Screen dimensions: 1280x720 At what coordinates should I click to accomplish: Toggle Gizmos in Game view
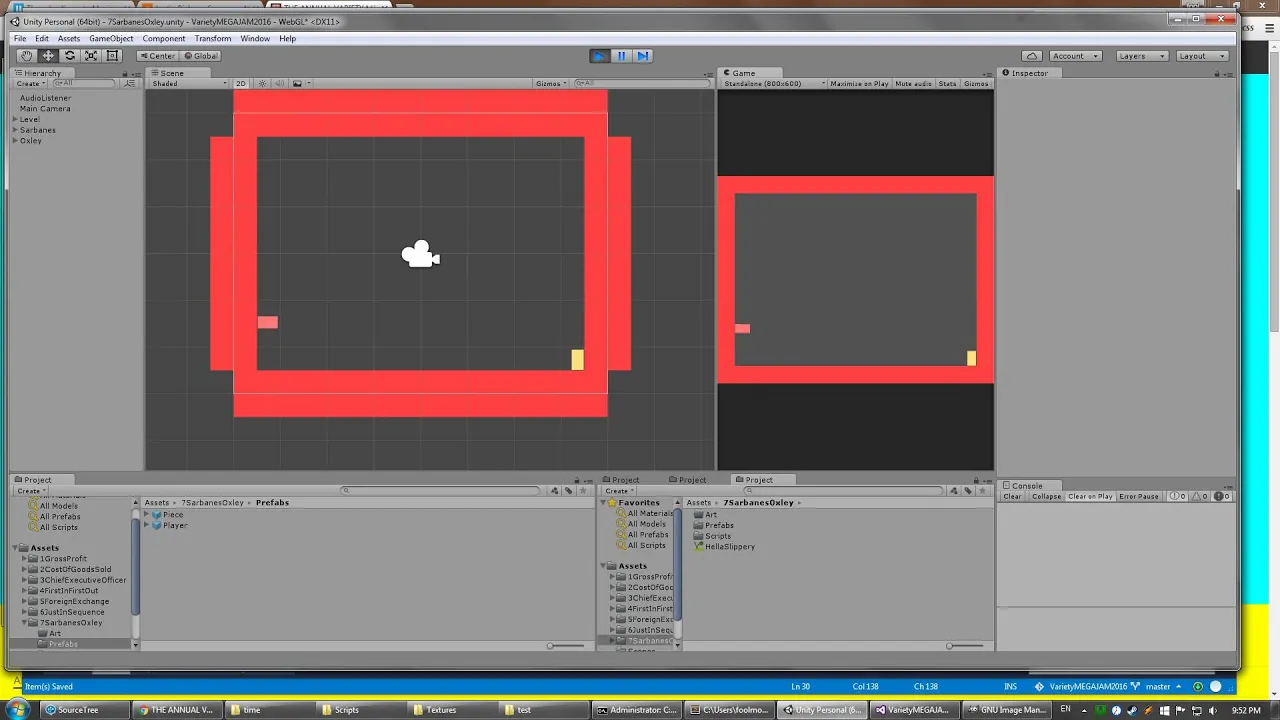pos(976,84)
